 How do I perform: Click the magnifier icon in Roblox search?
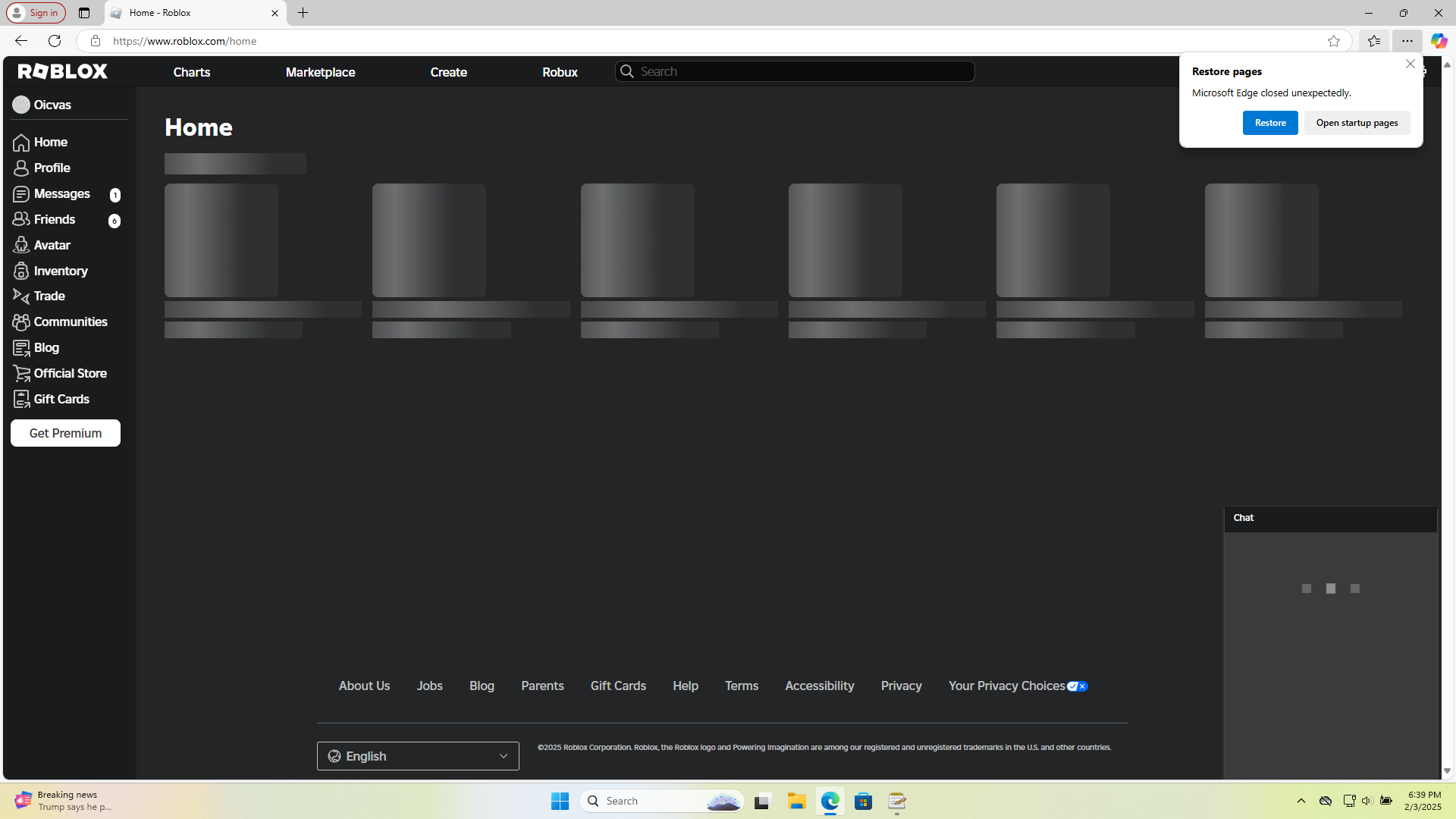627,71
